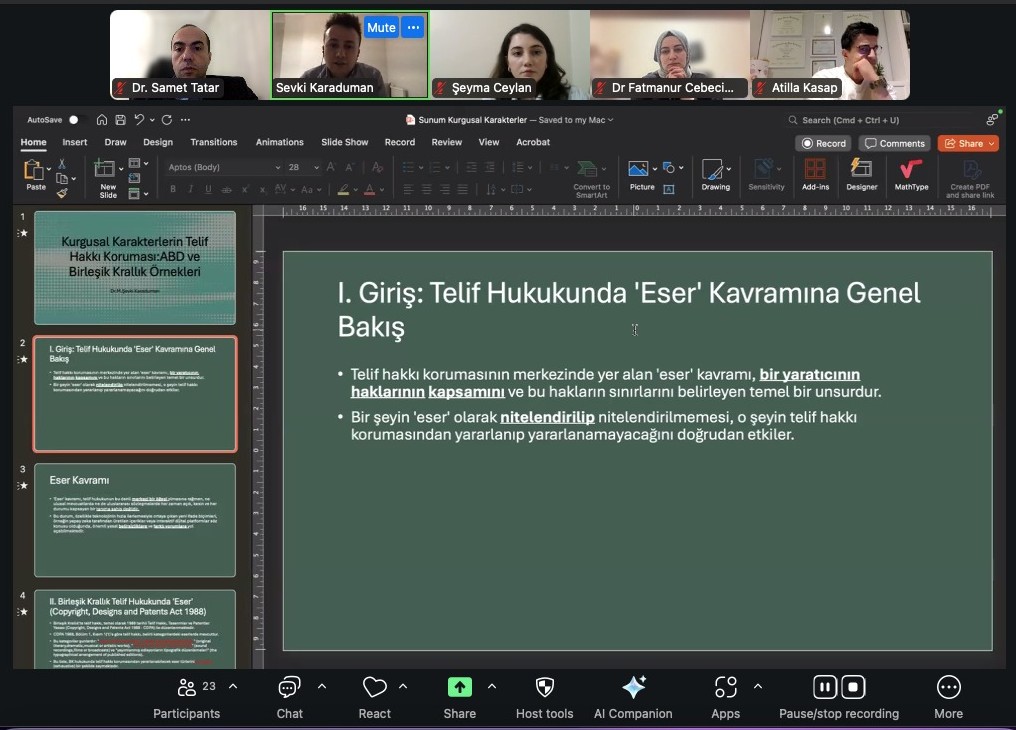Open the Zoom Participants panel

(x=186, y=688)
